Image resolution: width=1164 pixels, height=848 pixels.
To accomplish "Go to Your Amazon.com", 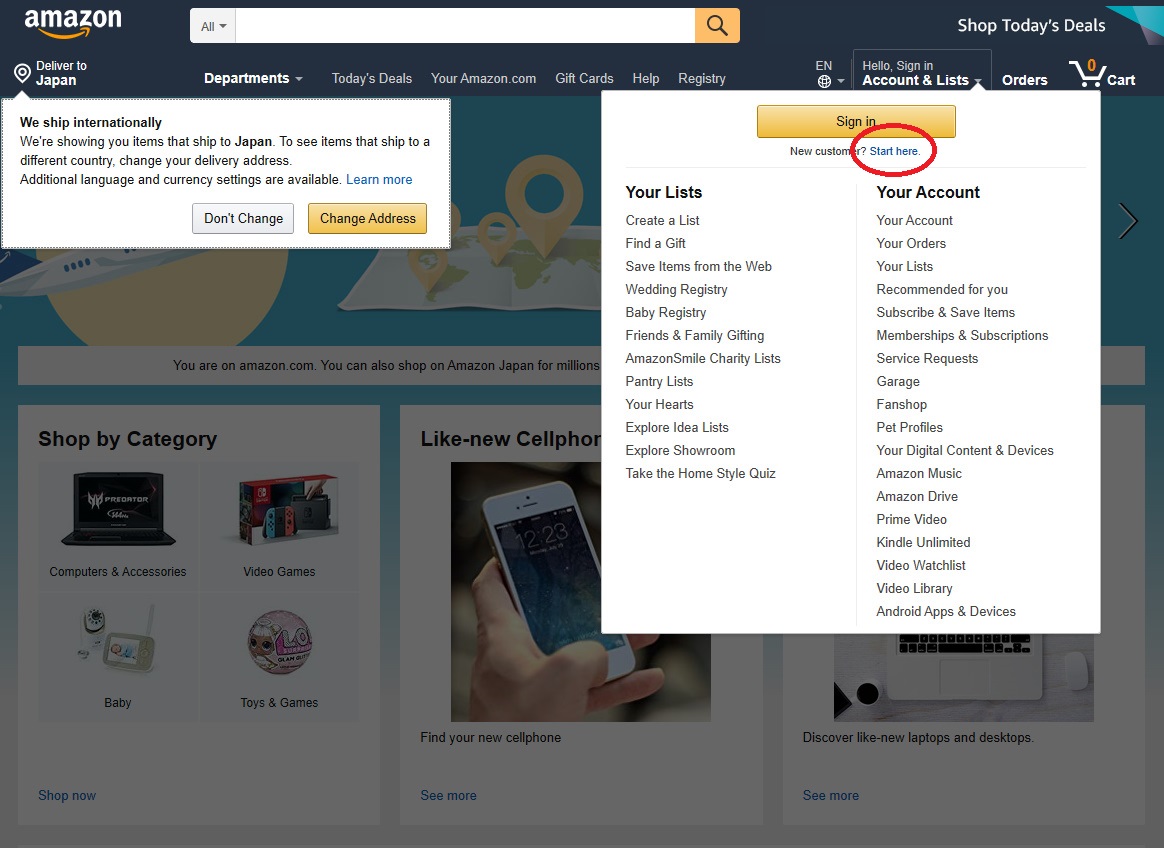I will point(483,79).
